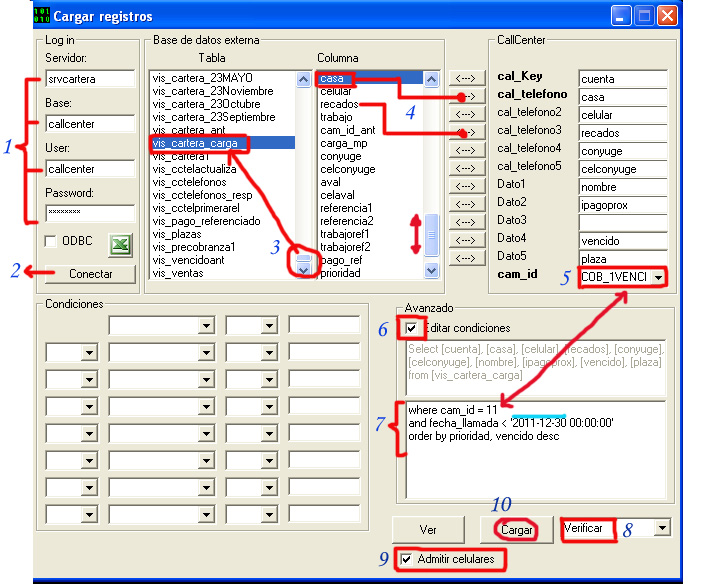Click the arrow button mapping to Dato5

(x=466, y=258)
